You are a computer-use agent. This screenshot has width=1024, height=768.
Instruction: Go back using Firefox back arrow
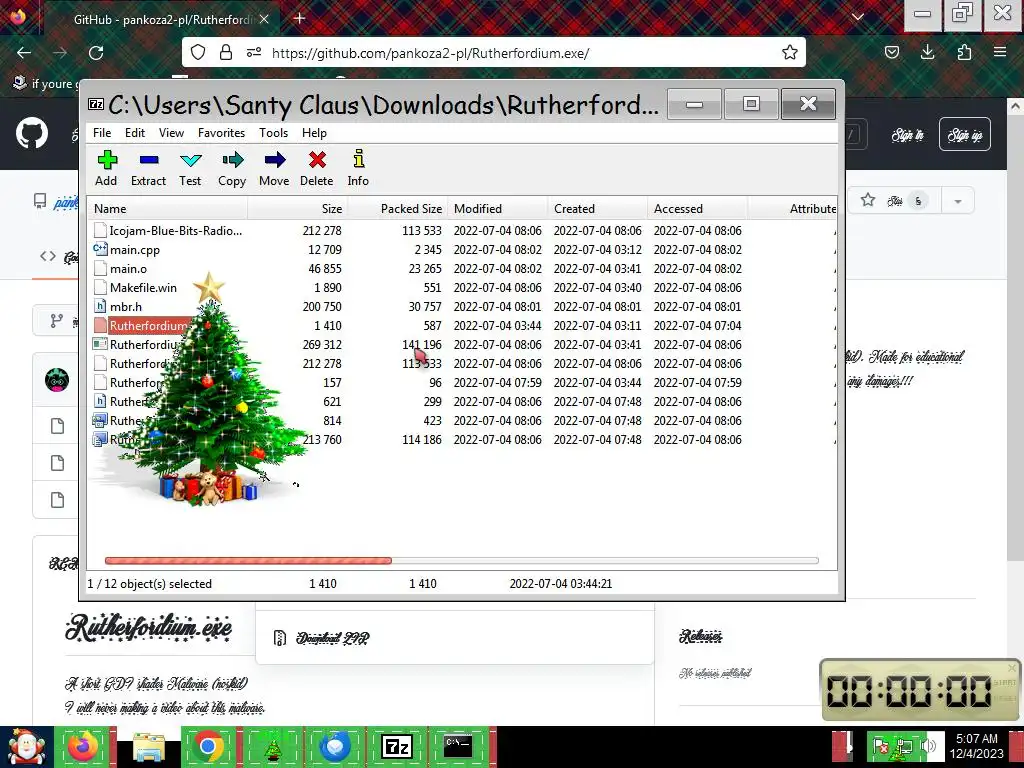coord(24,53)
